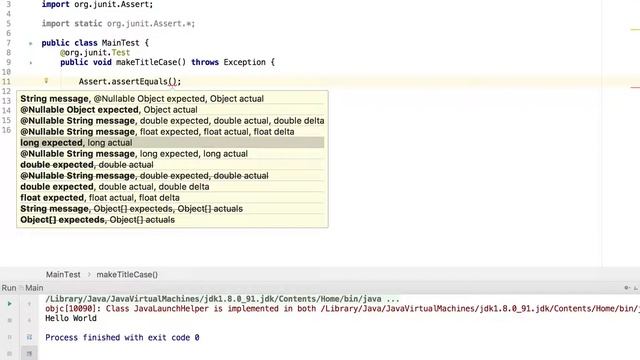
Task: Toggle the highlighted scroll-to-end icon
Action: [29, 353]
